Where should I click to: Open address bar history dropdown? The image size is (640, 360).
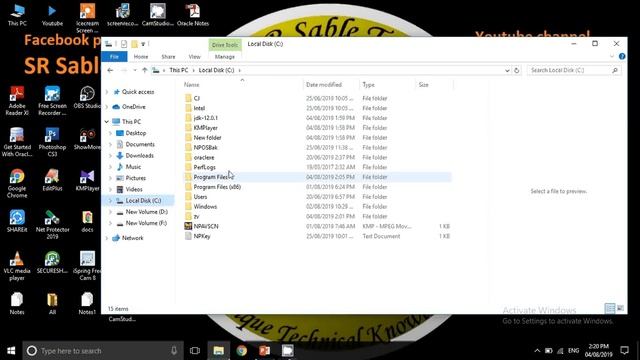(x=507, y=70)
